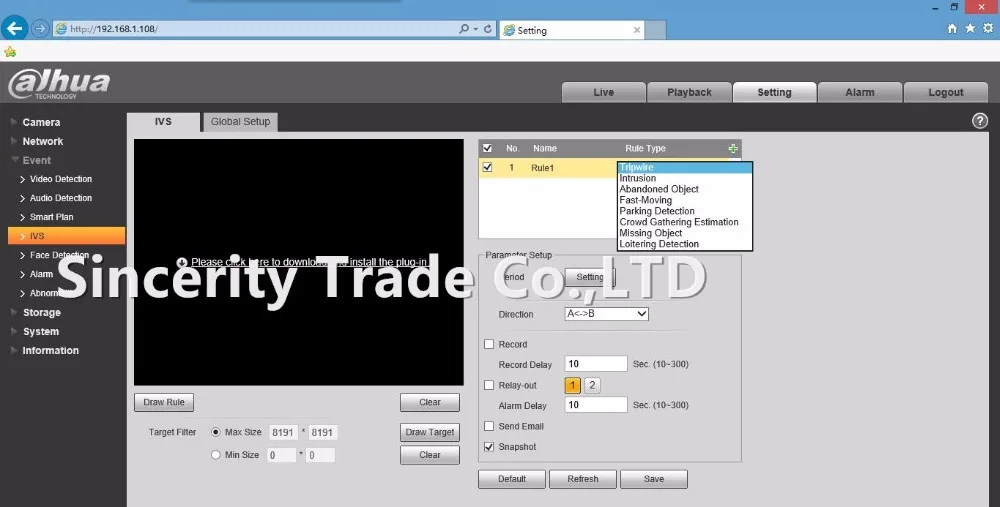
Task: Choose Tripwire in rule type list
Action: [684, 167]
